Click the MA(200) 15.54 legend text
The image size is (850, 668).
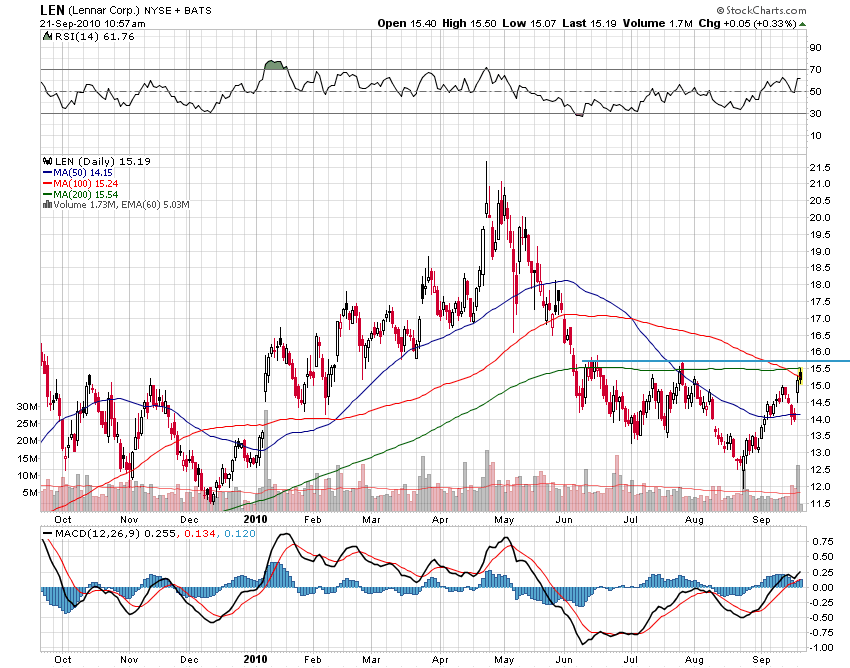tap(86, 194)
